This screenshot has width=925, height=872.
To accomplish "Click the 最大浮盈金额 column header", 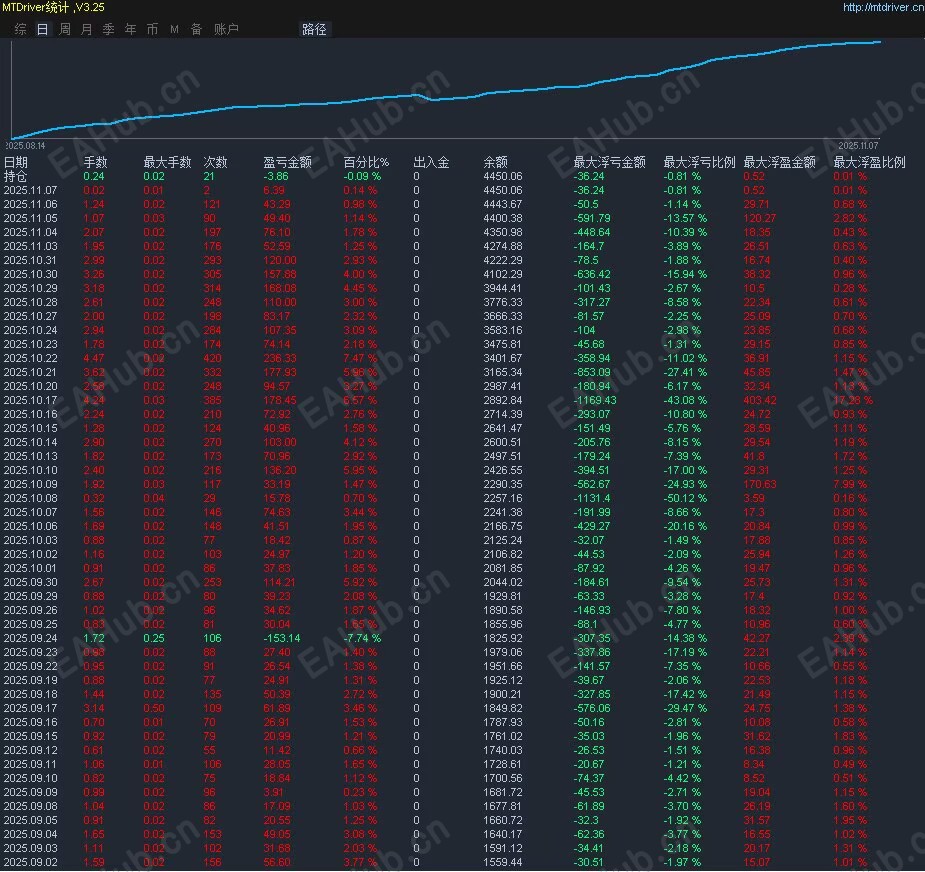I will point(780,162).
